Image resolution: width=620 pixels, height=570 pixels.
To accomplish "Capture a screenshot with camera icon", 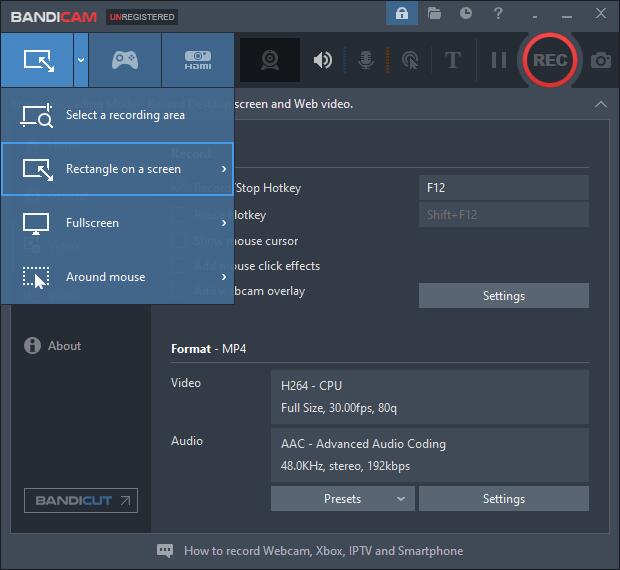I will pos(601,60).
